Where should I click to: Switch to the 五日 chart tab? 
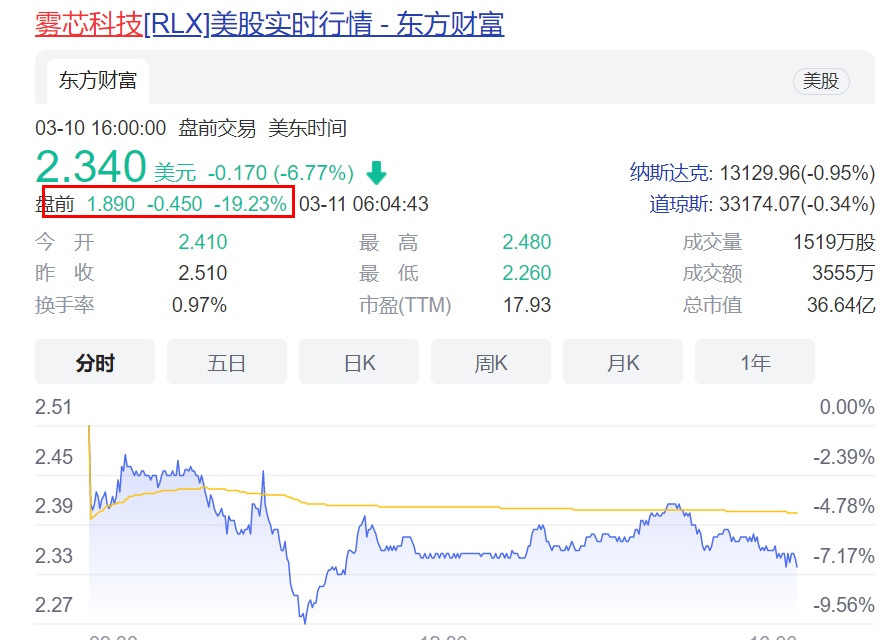point(227,362)
